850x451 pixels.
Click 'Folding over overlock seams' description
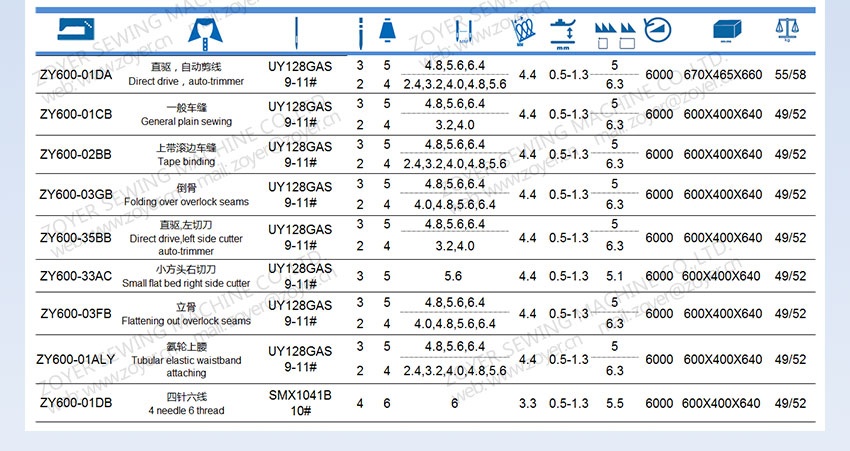pyautogui.click(x=186, y=202)
